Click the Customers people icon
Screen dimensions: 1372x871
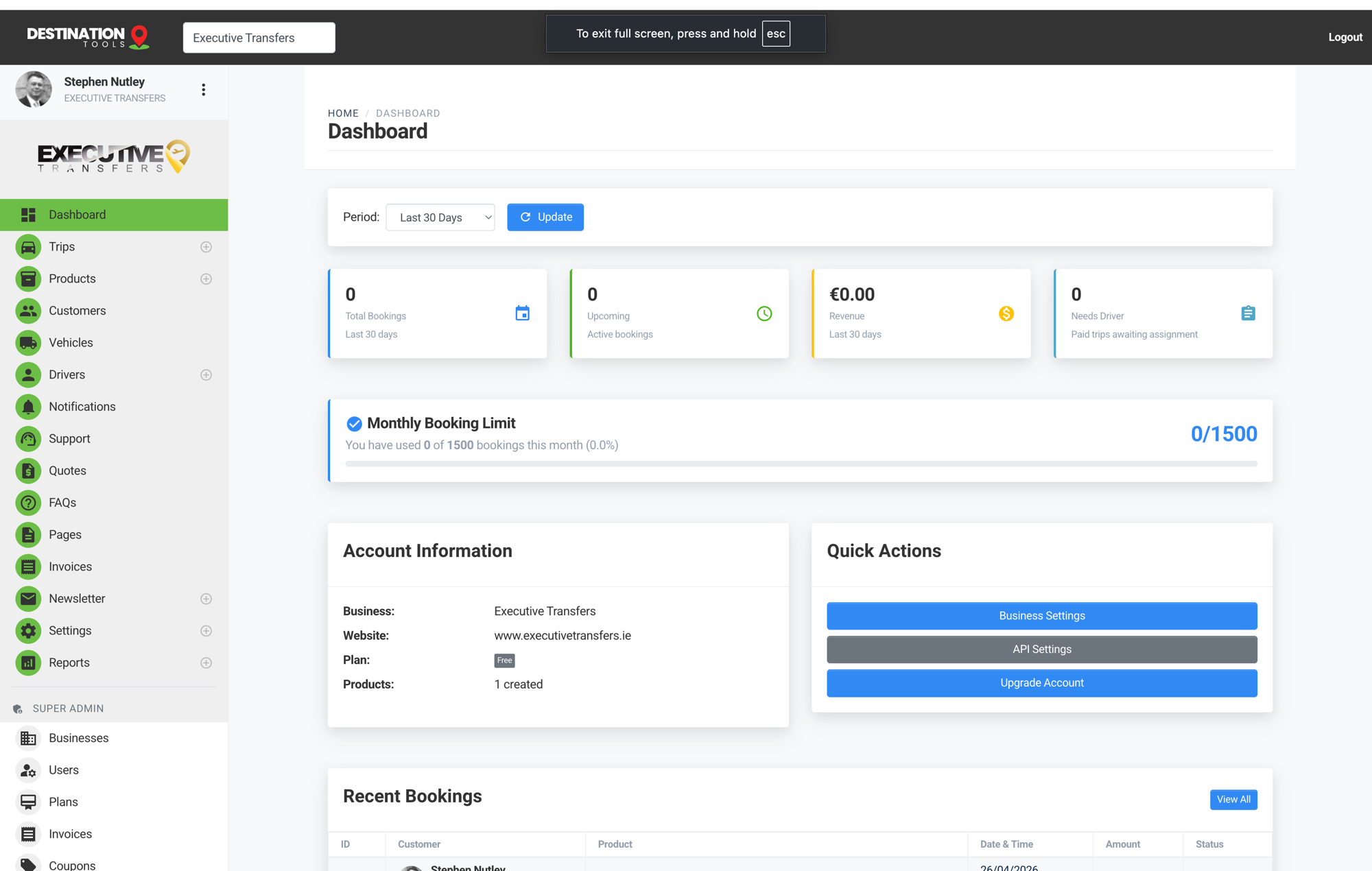(x=28, y=311)
